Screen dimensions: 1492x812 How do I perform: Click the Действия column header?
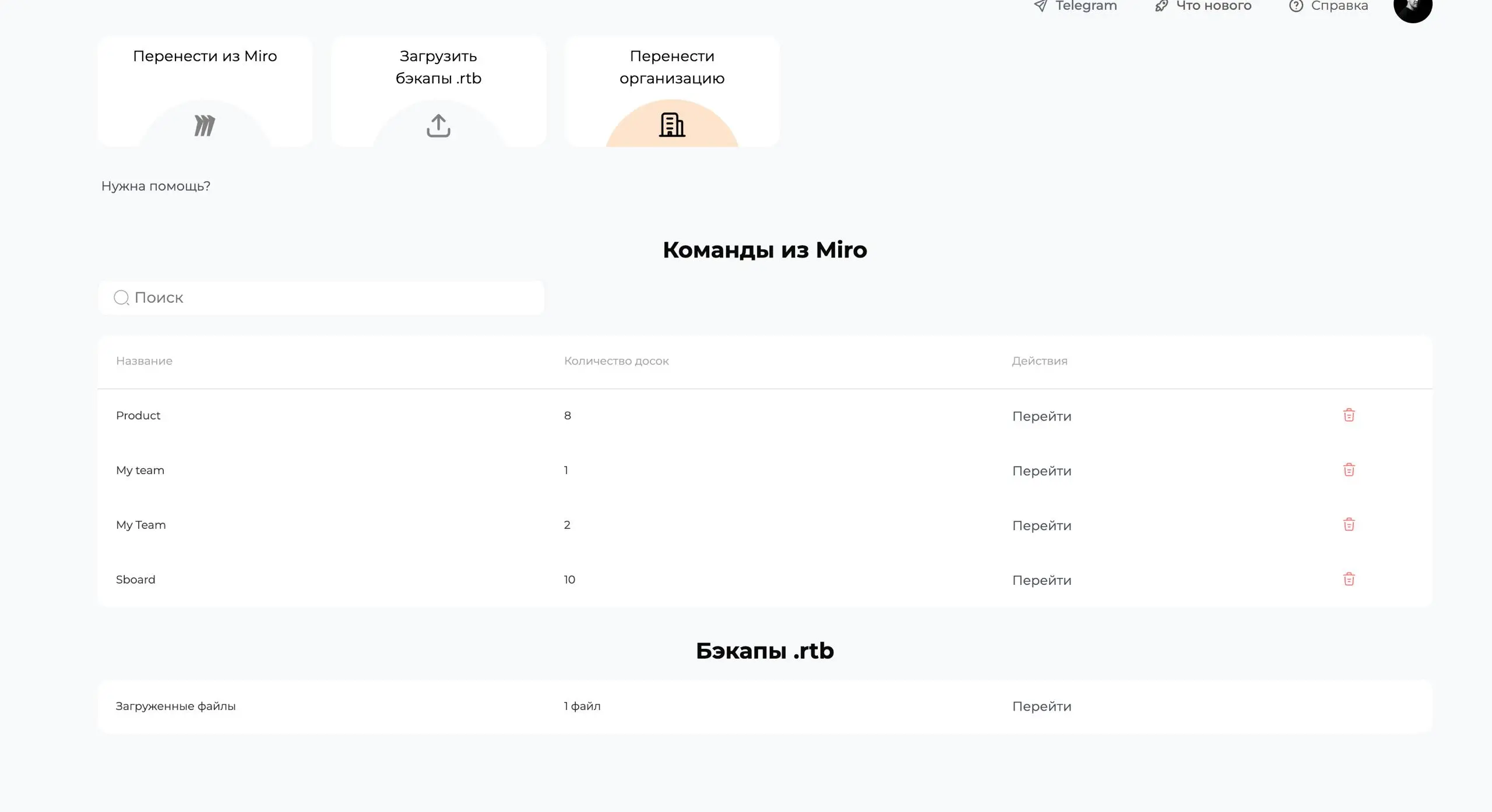[1039, 361]
